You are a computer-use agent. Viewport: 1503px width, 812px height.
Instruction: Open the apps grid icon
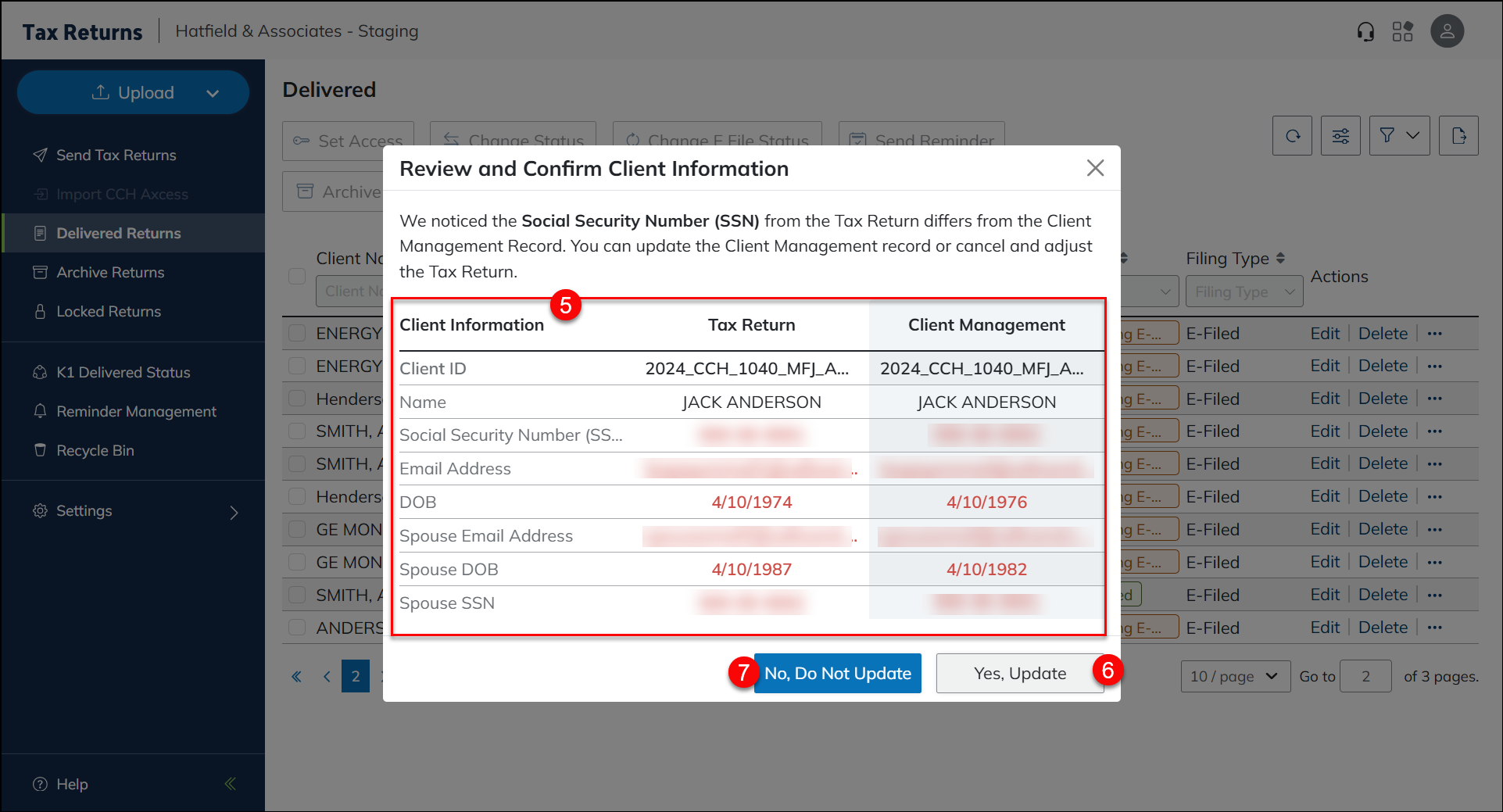1403,31
